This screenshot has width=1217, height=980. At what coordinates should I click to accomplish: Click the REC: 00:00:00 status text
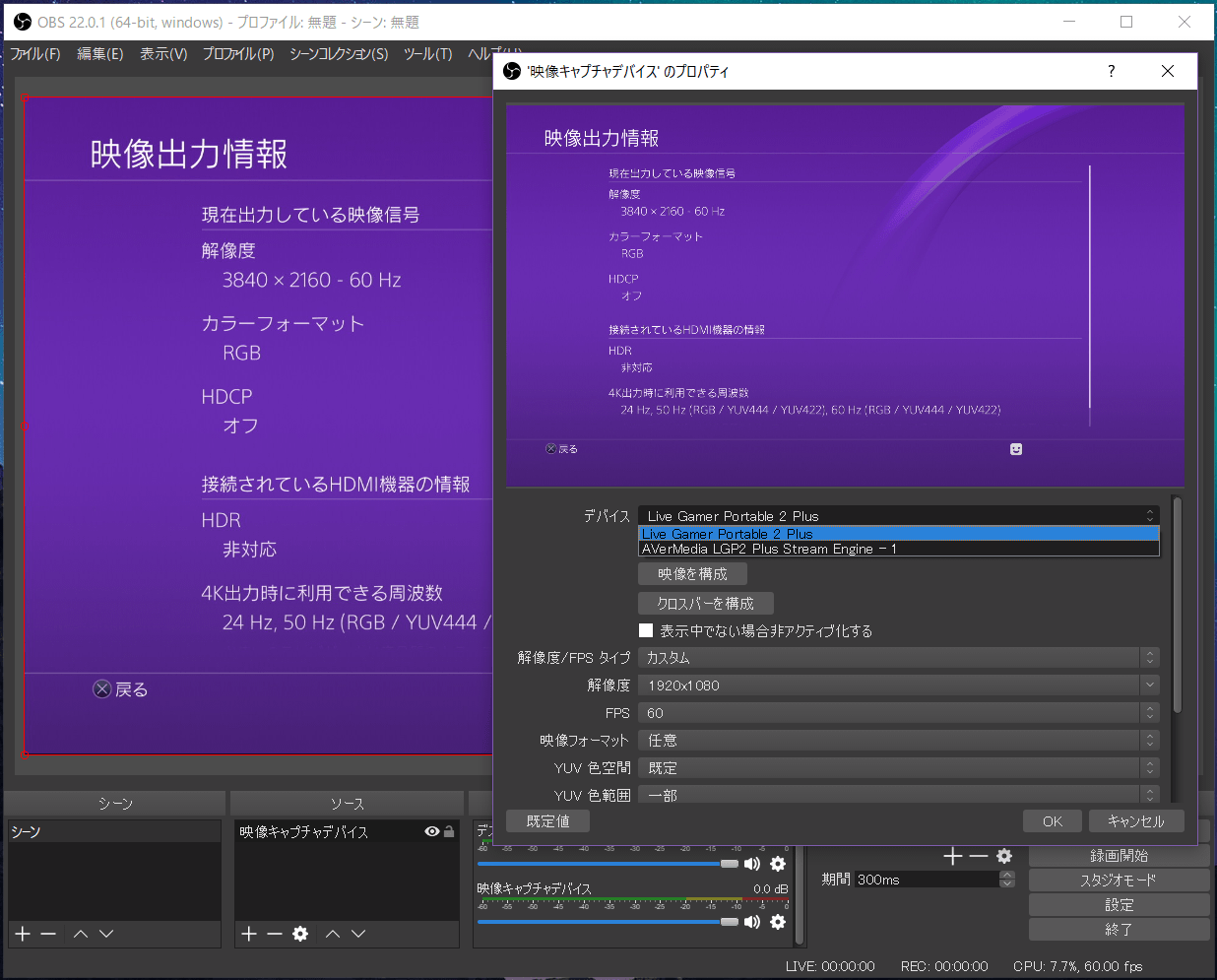(944, 966)
